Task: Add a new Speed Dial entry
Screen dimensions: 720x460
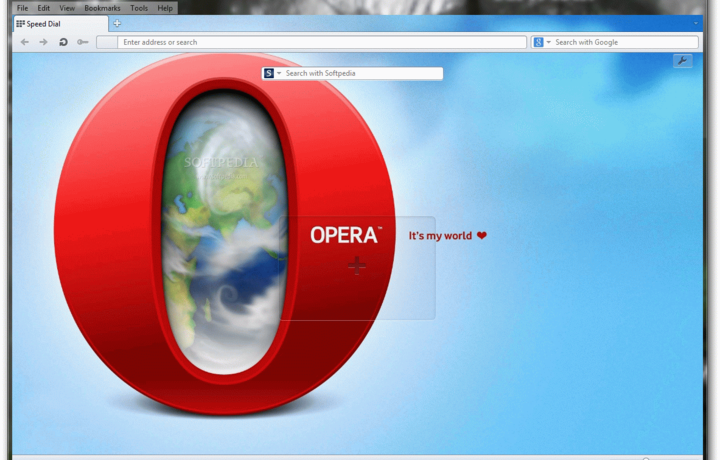Action: click(x=357, y=266)
